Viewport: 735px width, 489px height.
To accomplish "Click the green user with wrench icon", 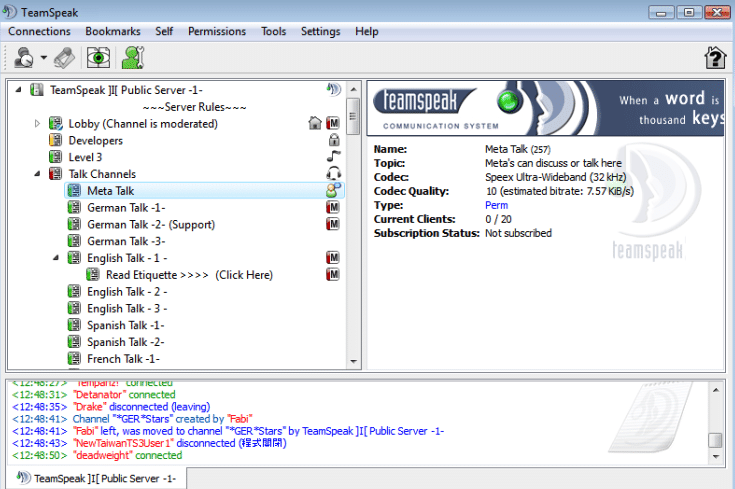I will (131, 58).
